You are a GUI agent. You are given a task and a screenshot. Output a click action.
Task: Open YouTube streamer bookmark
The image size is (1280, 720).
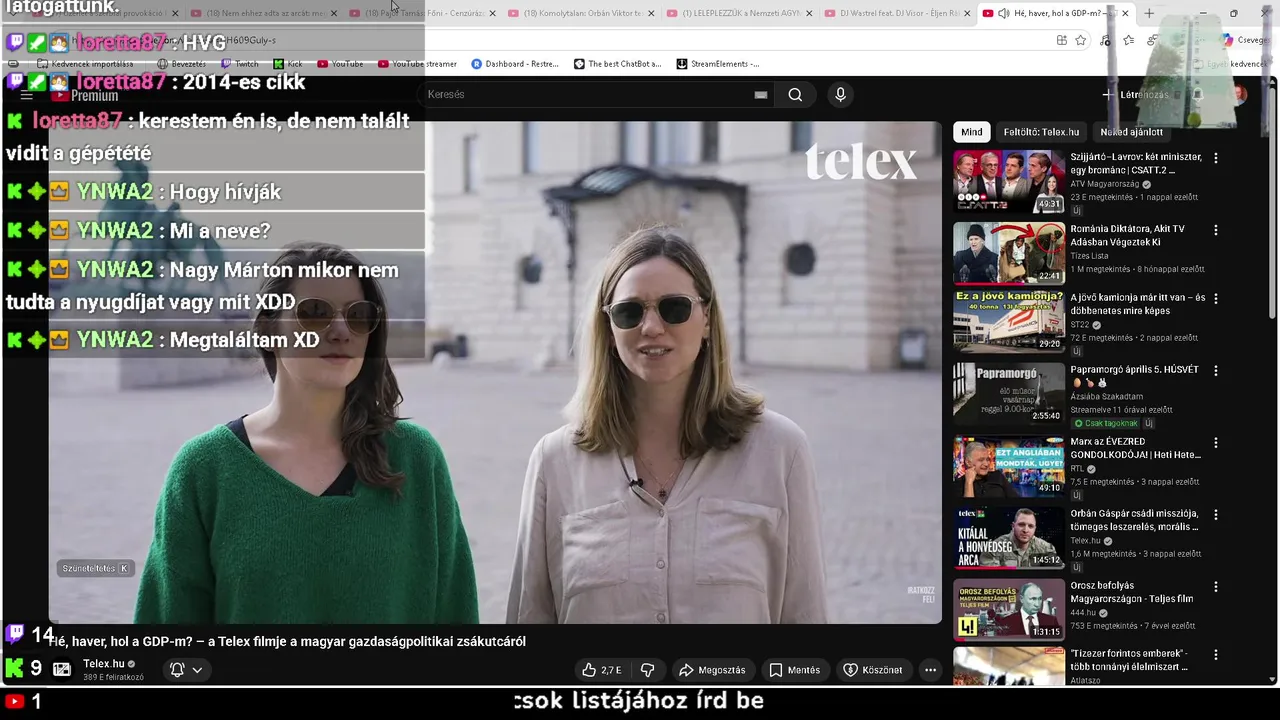417,64
